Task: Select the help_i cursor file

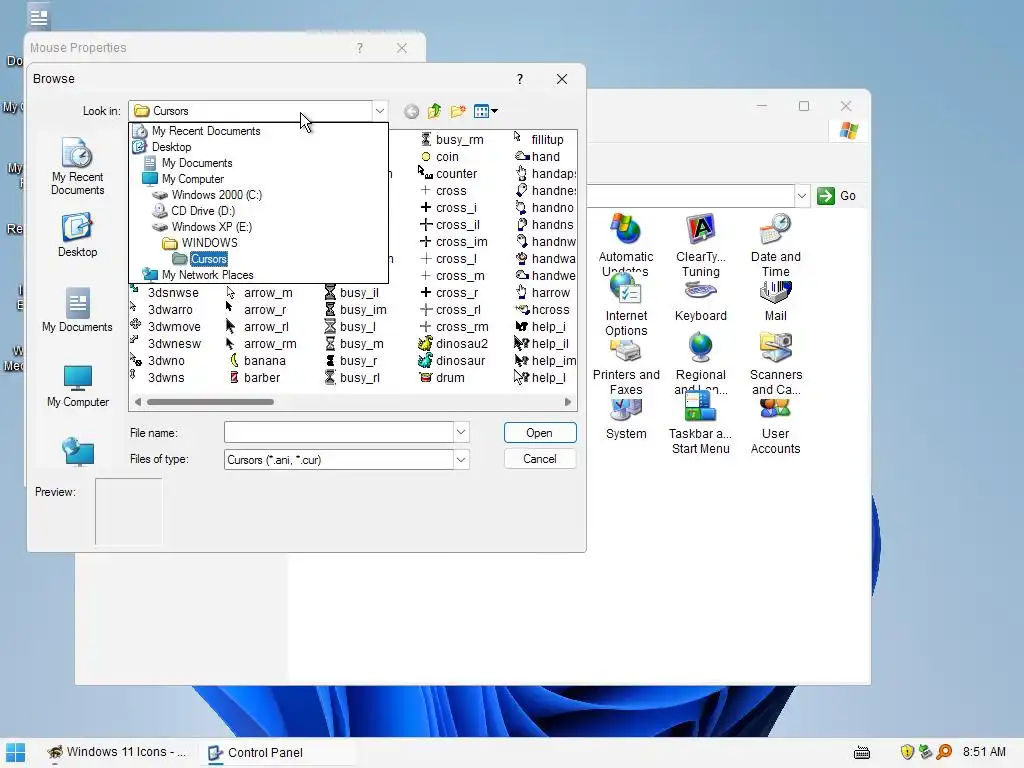Action: tap(540, 327)
